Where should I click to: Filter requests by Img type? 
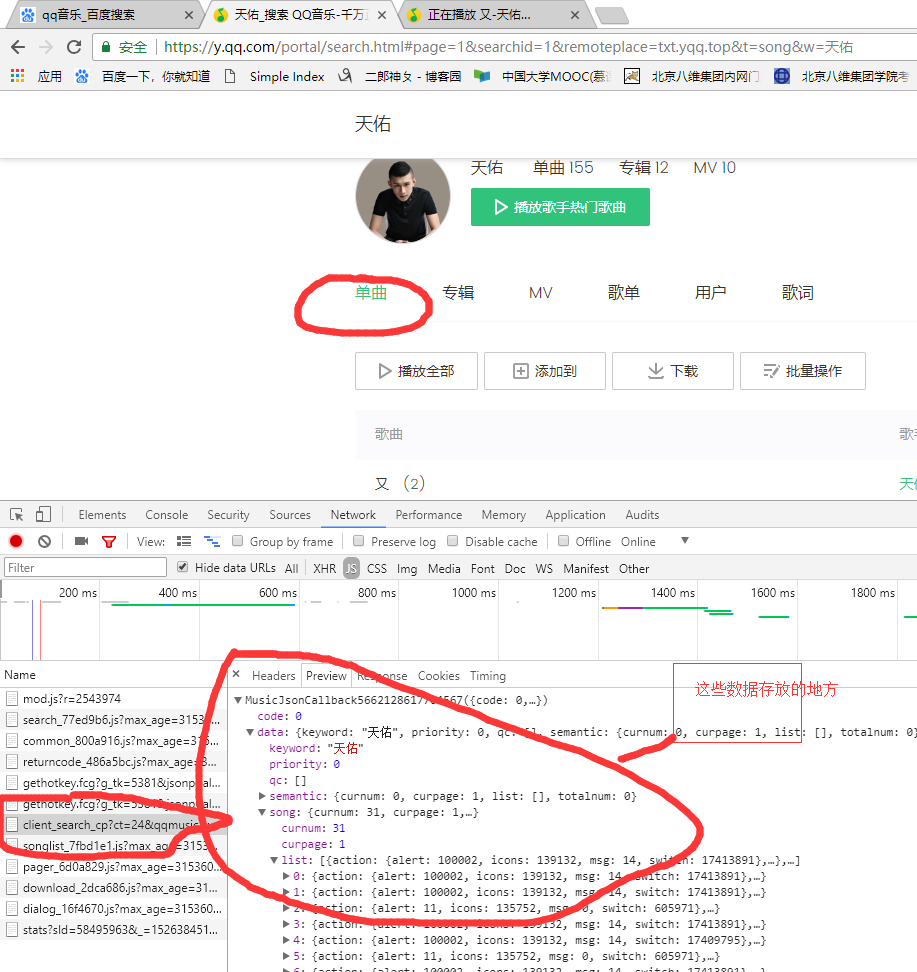(407, 568)
